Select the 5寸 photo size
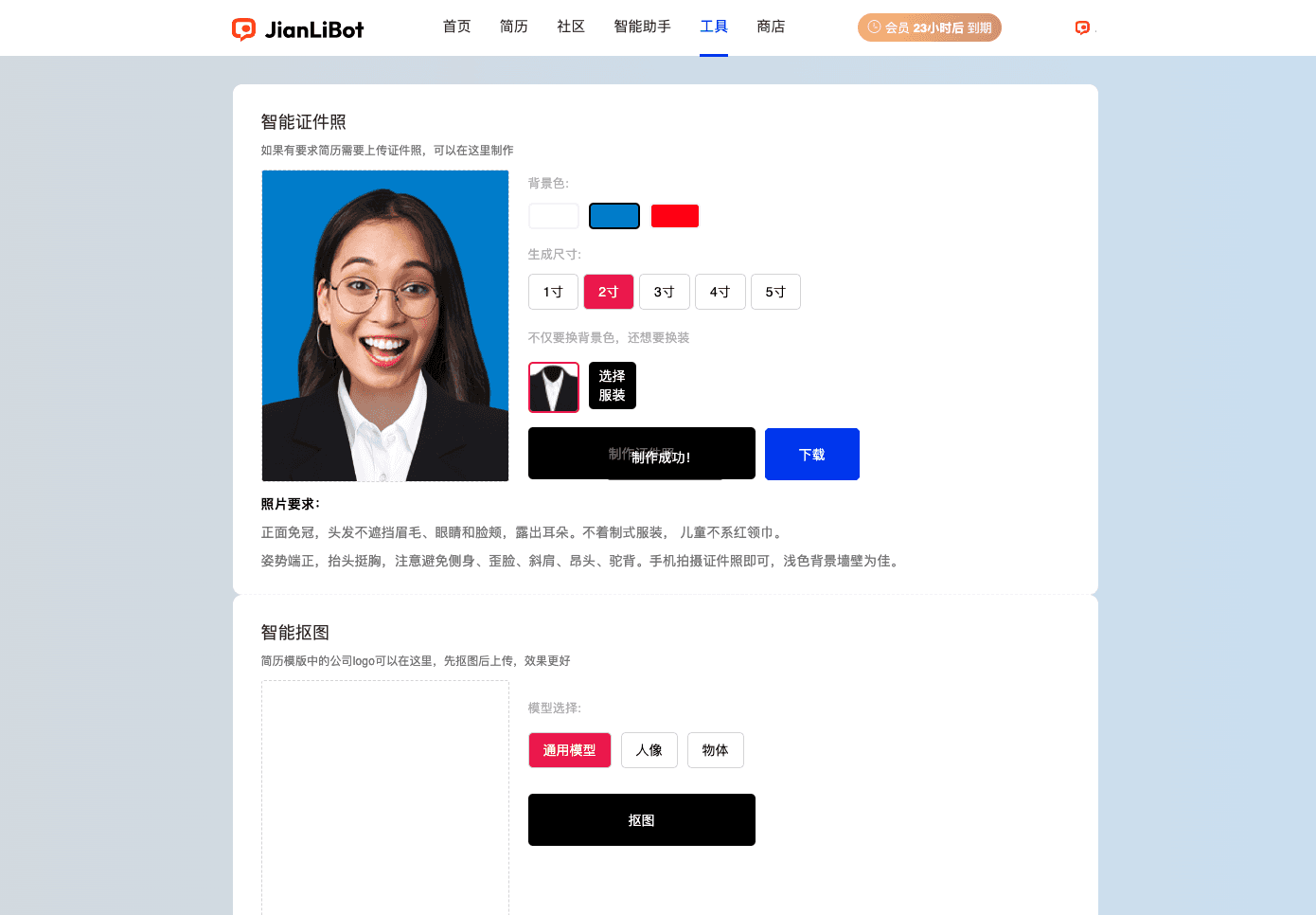 pyautogui.click(x=775, y=292)
